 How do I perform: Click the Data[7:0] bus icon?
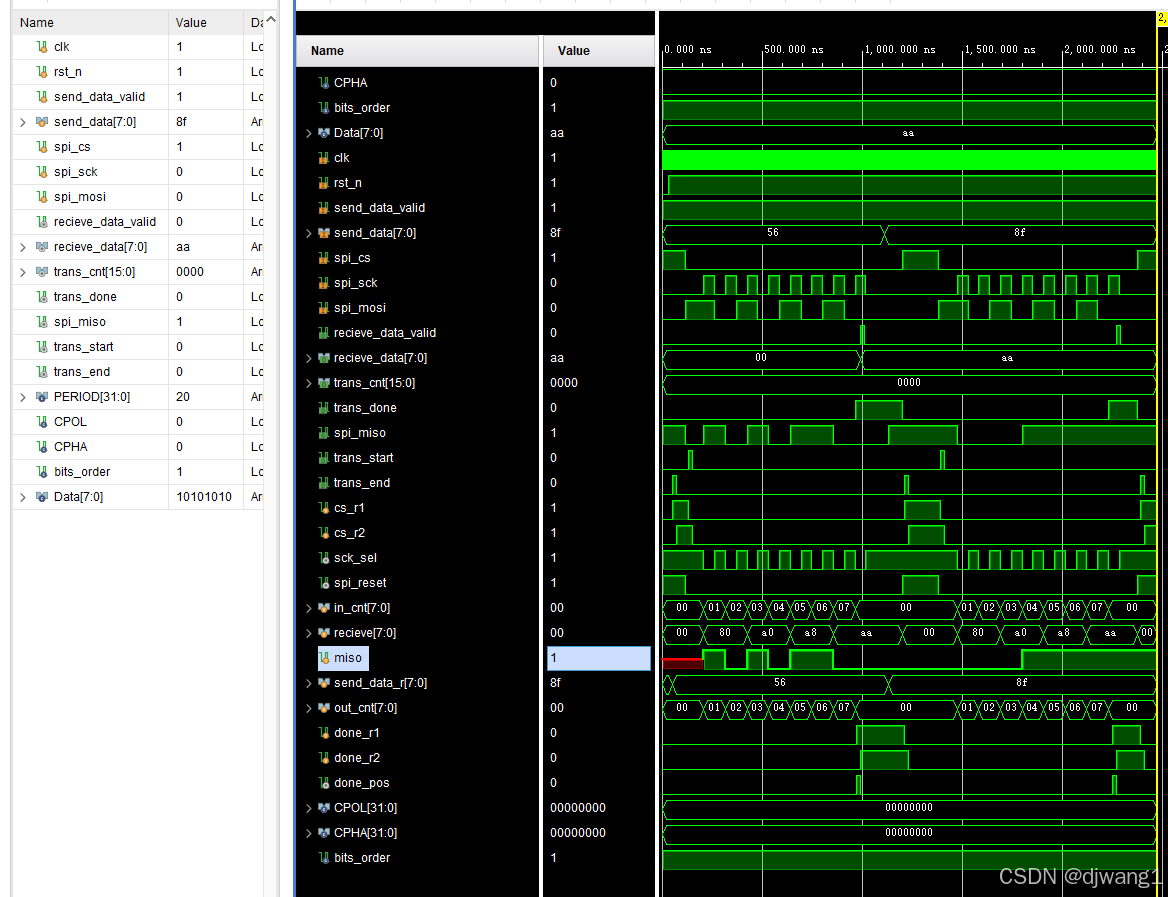322,132
